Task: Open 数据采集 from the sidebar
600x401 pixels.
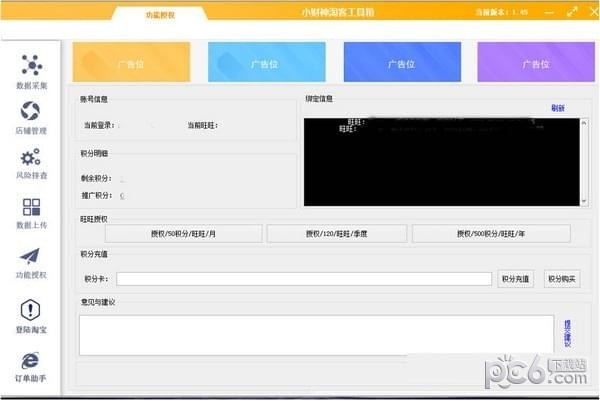Action: [31, 72]
